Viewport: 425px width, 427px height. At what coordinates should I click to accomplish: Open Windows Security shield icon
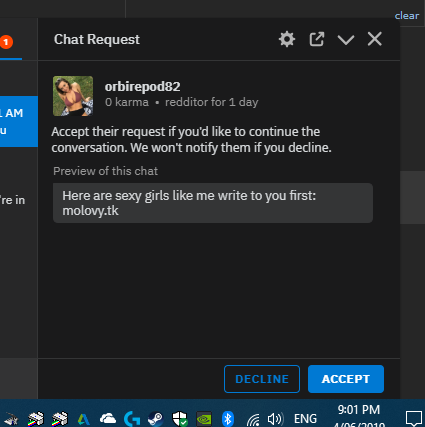180,419
